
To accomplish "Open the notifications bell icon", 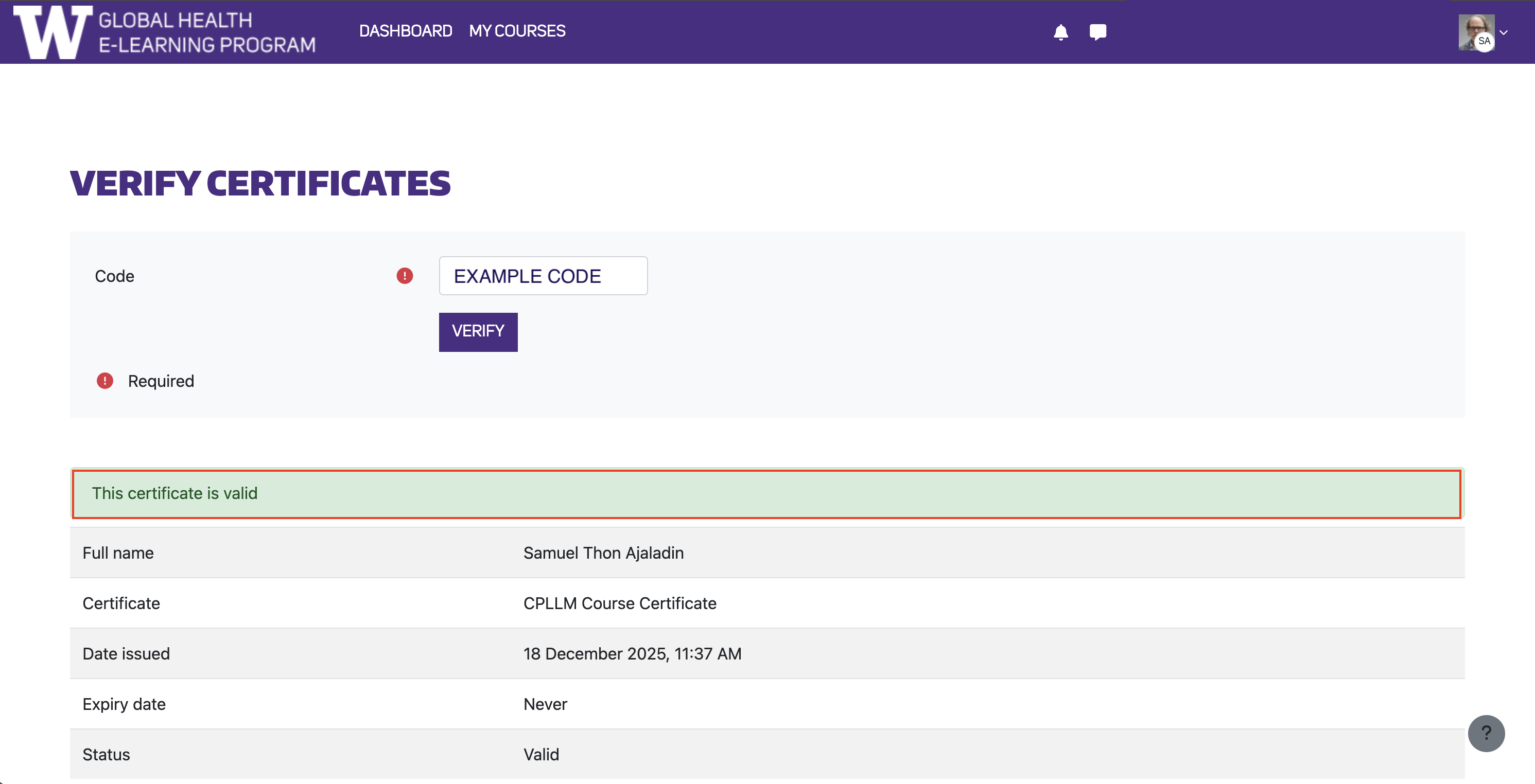I will tap(1060, 31).
